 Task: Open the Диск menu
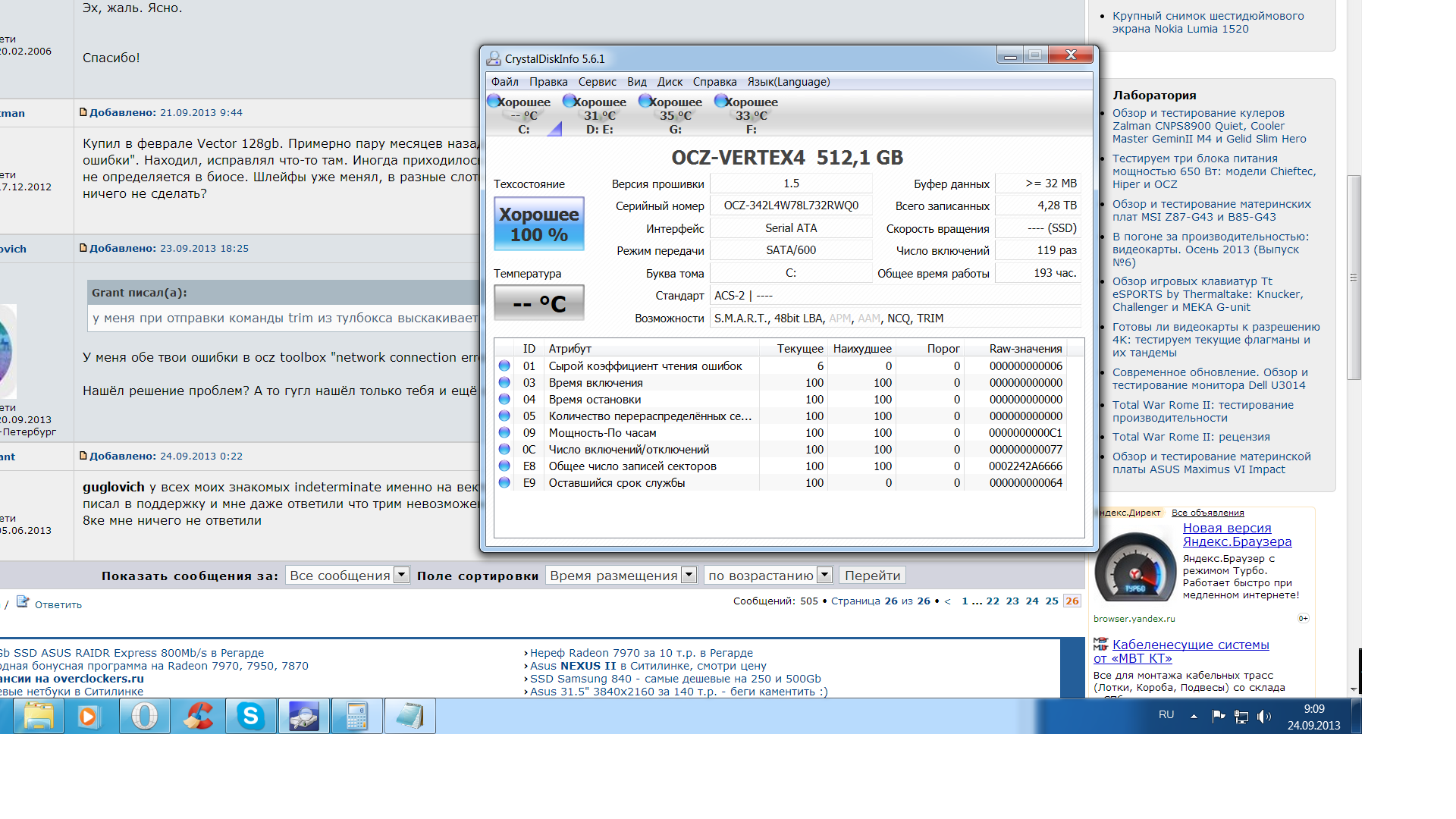pyautogui.click(x=670, y=82)
